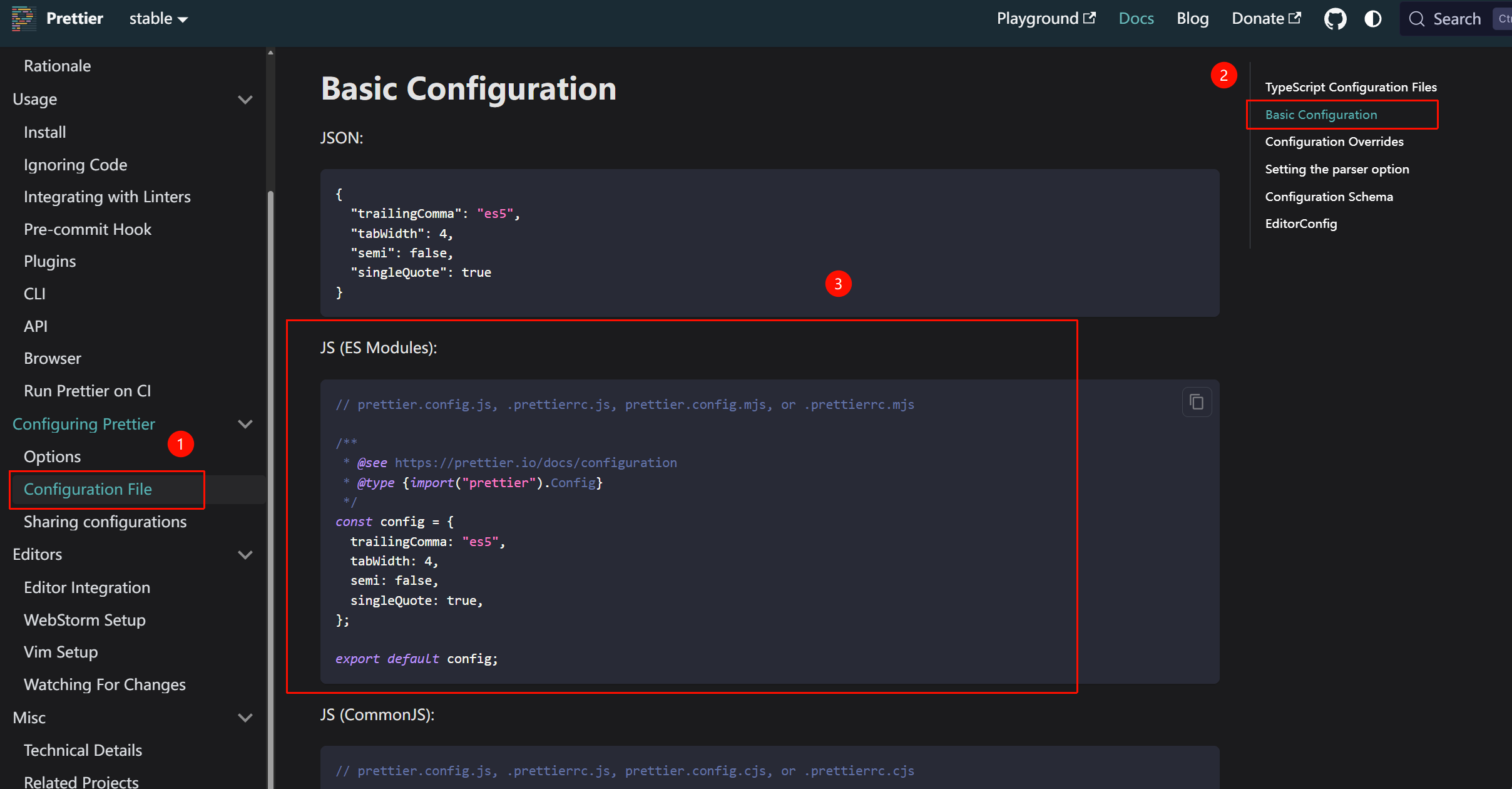Open the Donate external link

coord(1265,19)
